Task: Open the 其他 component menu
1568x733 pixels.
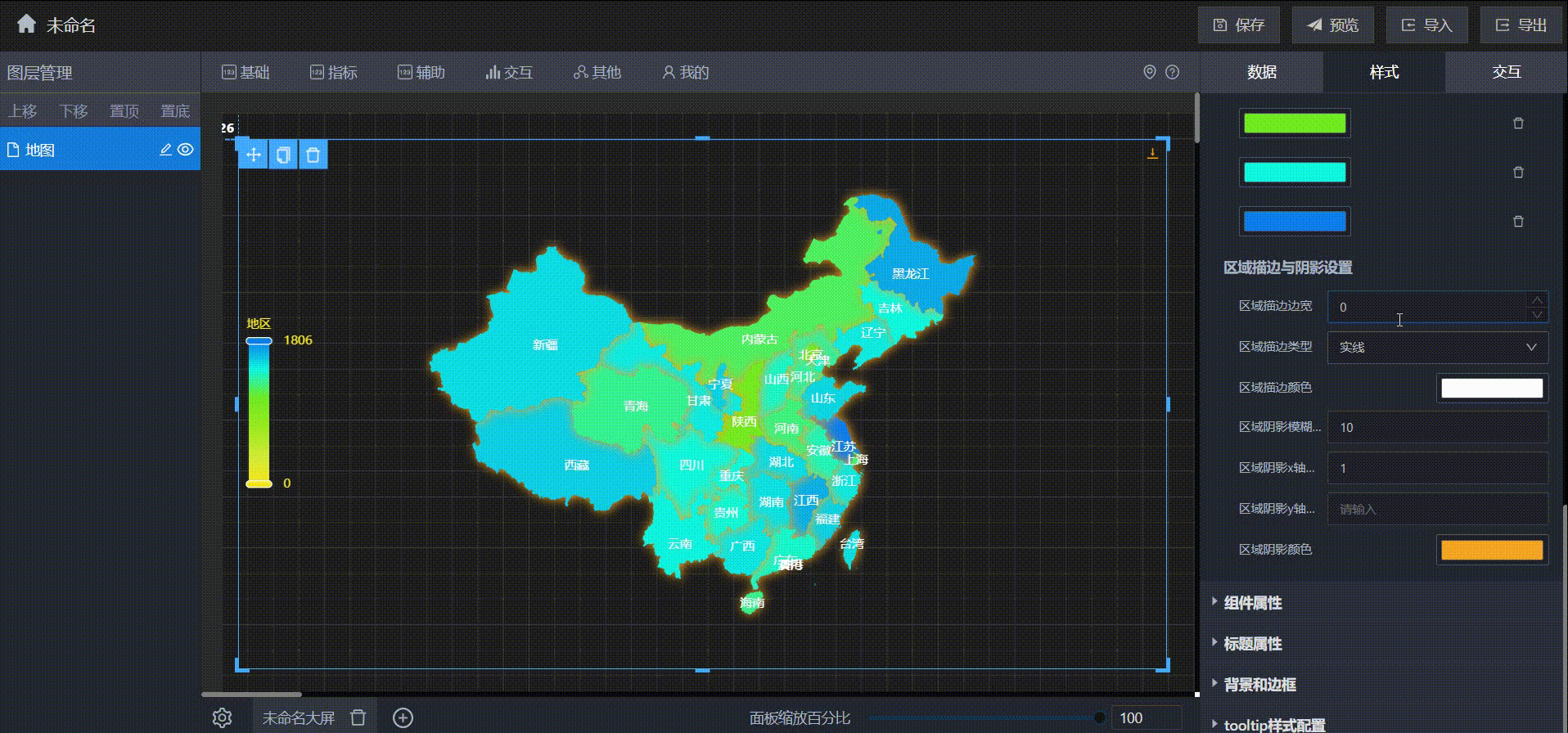Action: [x=597, y=72]
